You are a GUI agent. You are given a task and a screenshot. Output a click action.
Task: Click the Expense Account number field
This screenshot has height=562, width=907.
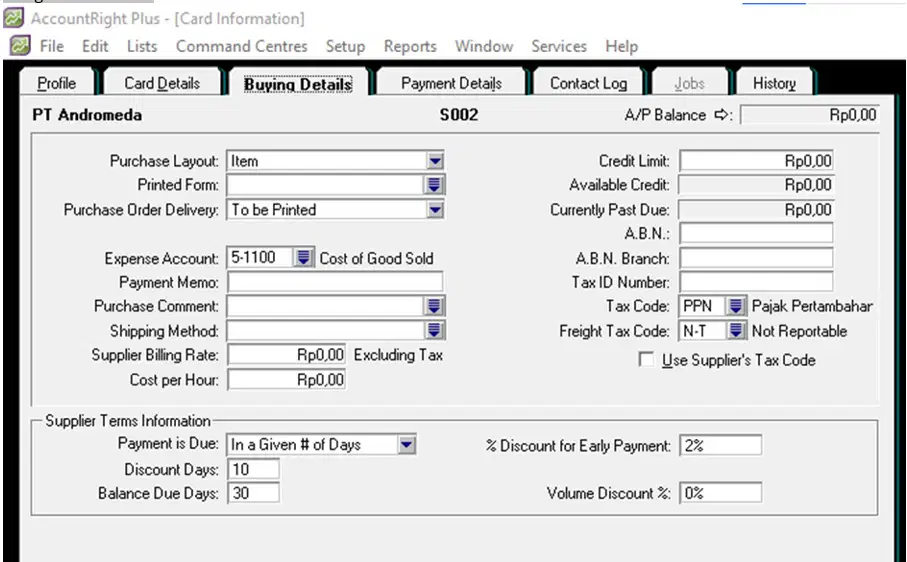[260, 257]
